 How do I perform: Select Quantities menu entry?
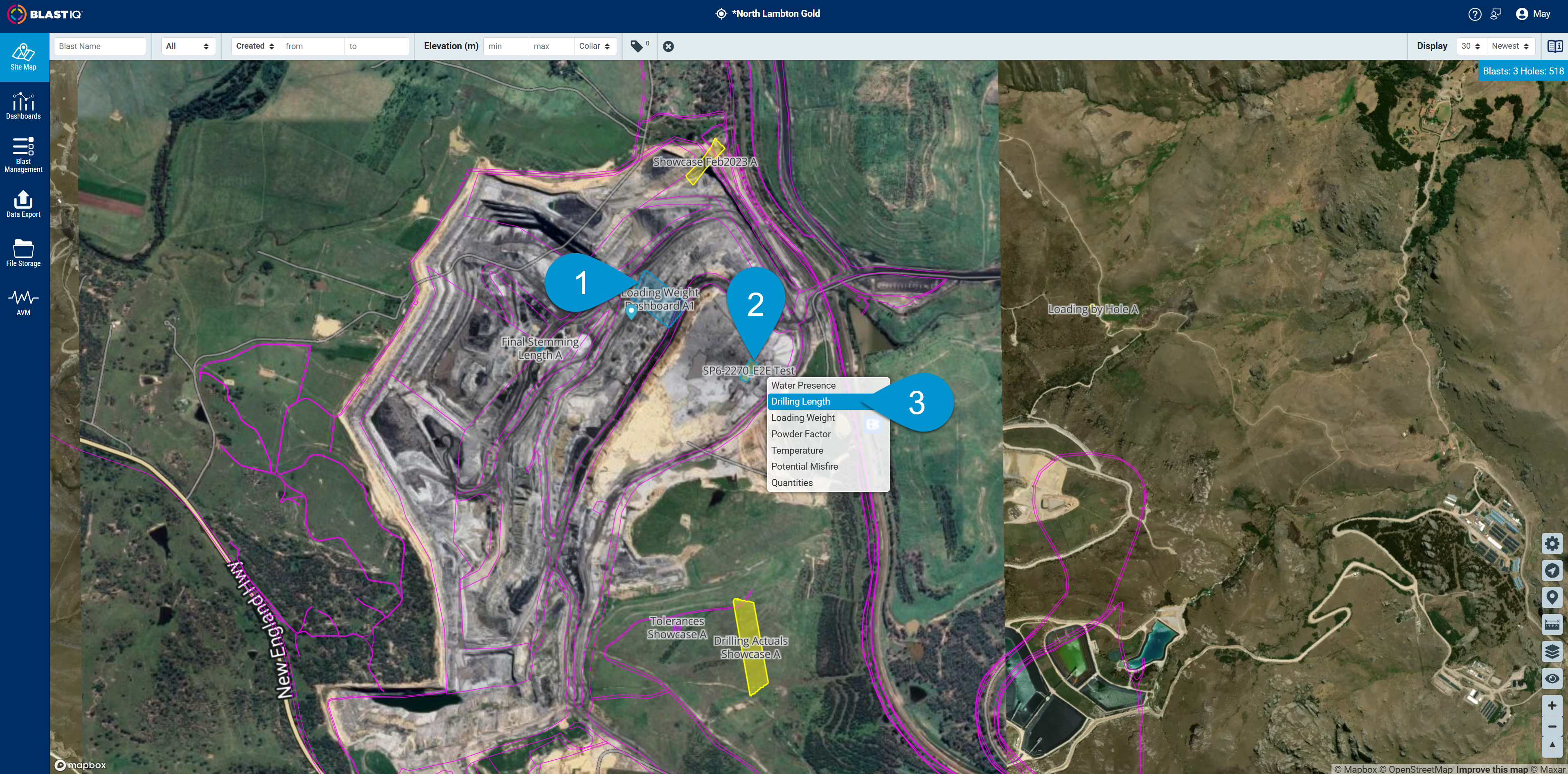pyautogui.click(x=828, y=483)
